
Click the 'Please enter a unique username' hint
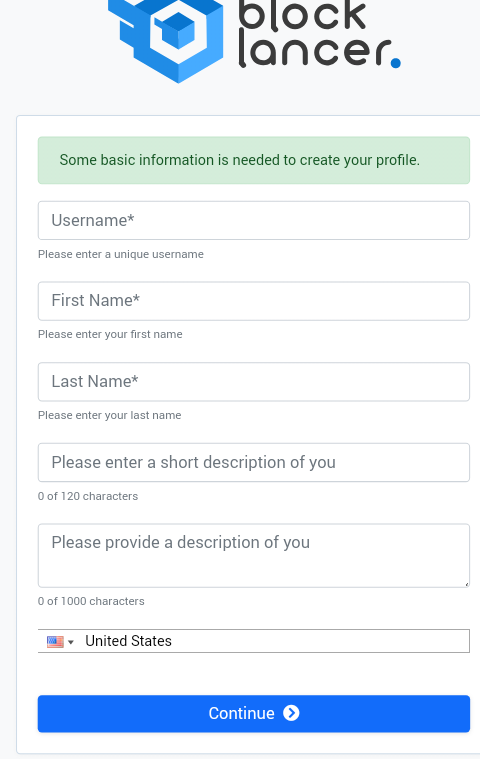click(x=120, y=254)
